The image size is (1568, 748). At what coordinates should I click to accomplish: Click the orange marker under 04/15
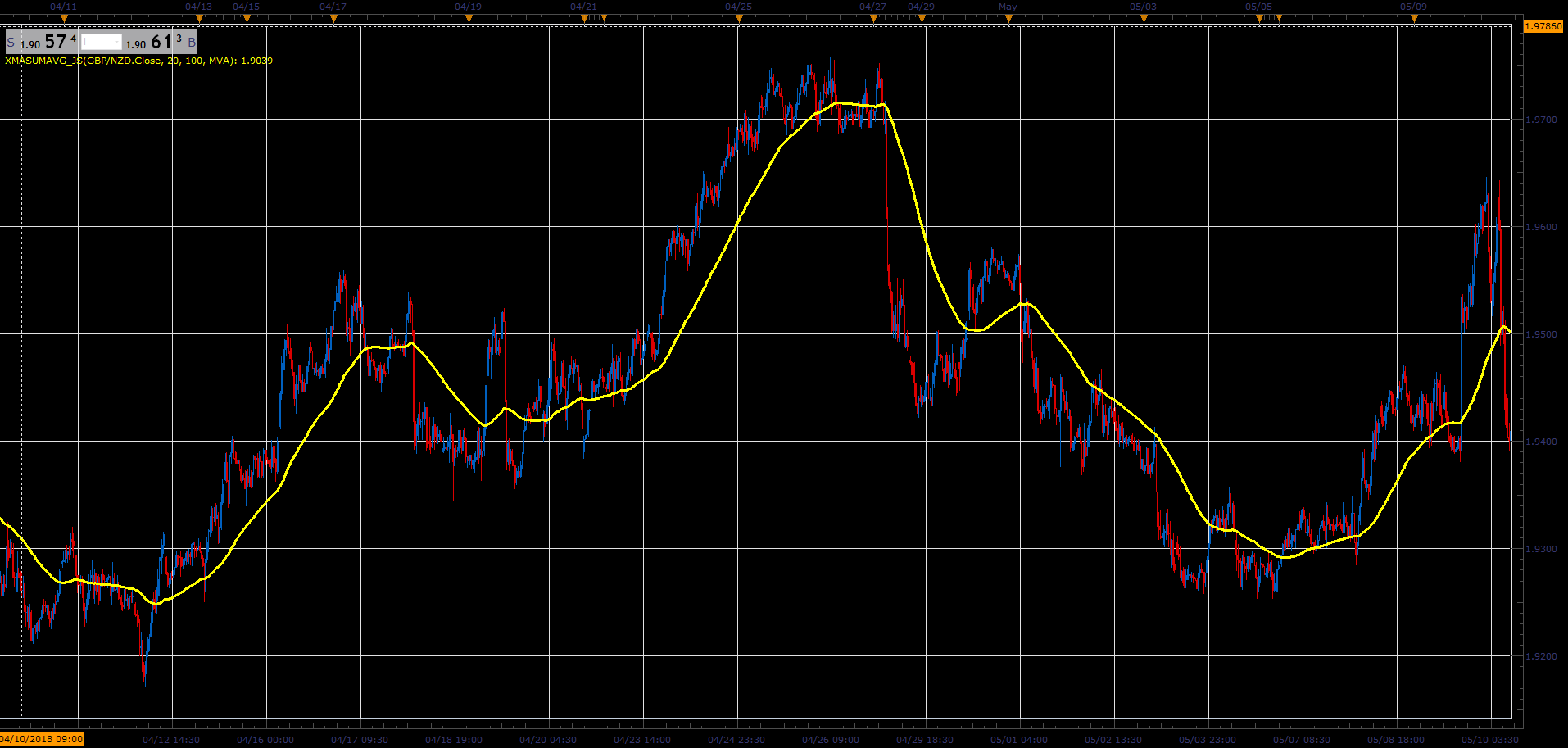247,18
